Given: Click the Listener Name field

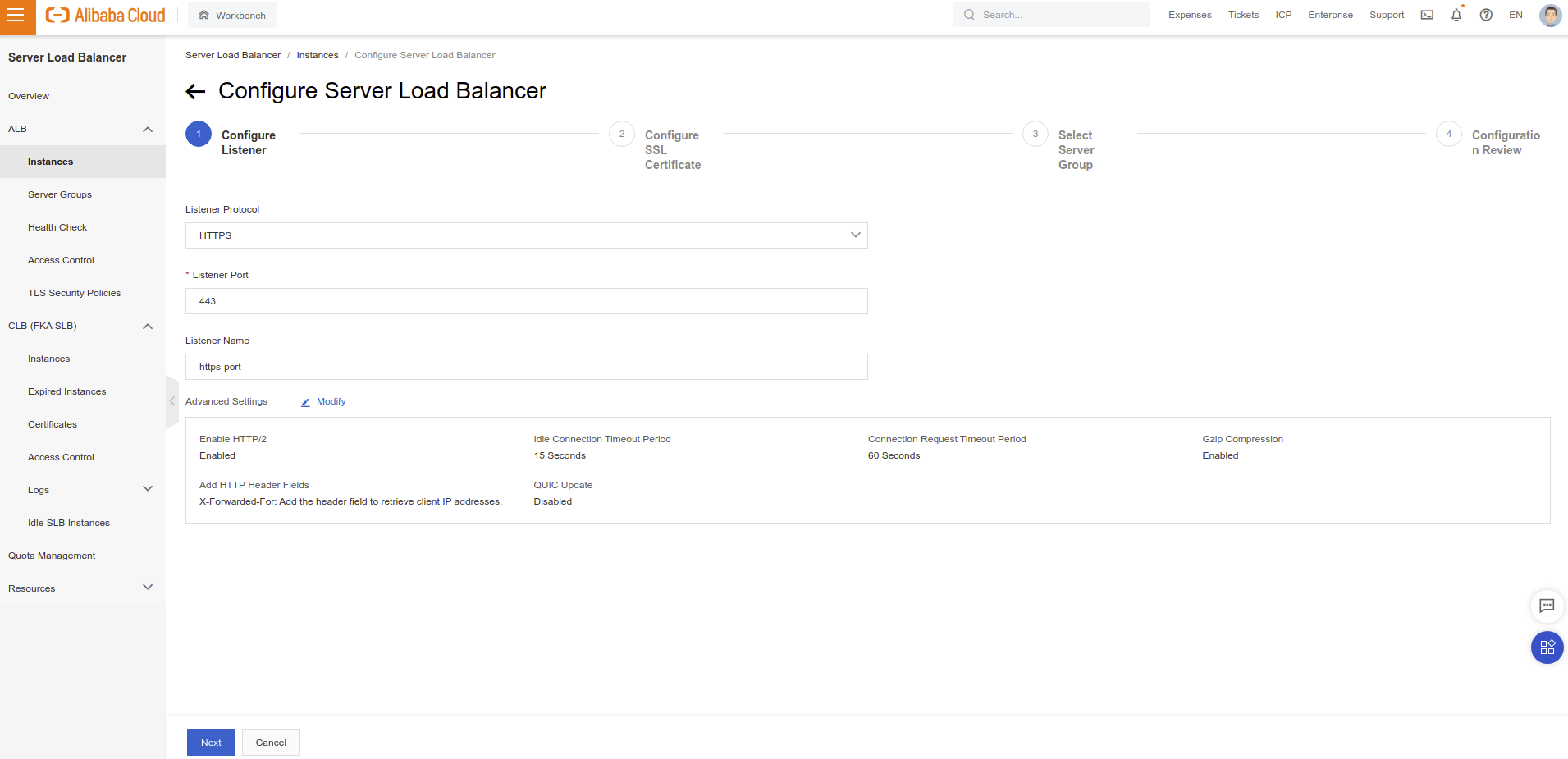Looking at the screenshot, I should 527,367.
